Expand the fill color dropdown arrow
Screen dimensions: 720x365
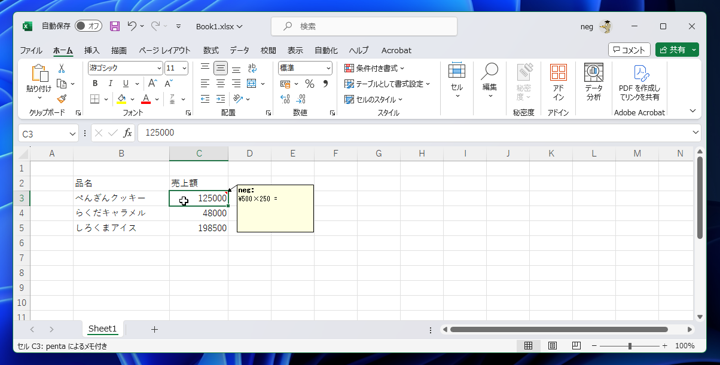[x=132, y=99]
